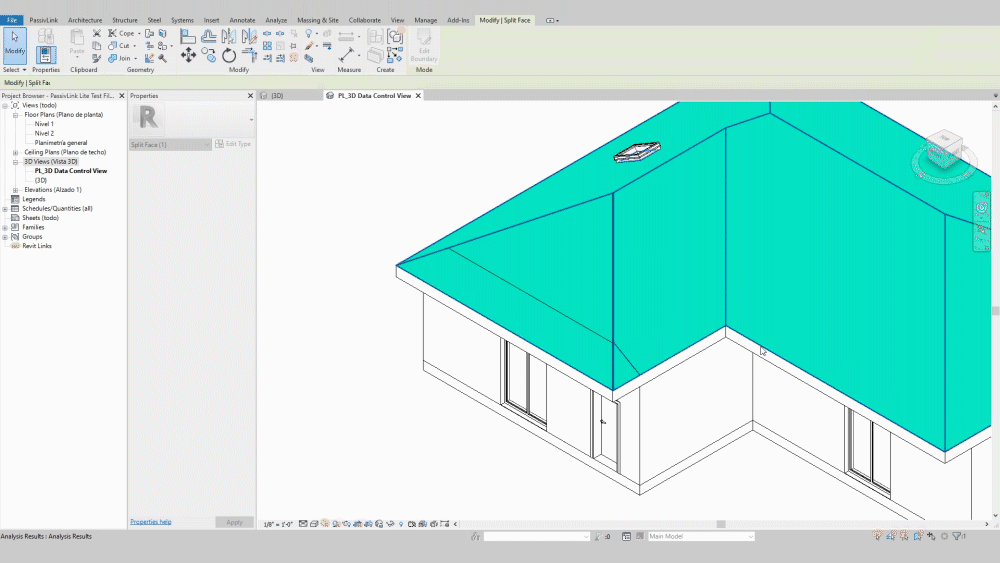
Task: Toggle the Properties palette ribbon button
Action: 46,55
